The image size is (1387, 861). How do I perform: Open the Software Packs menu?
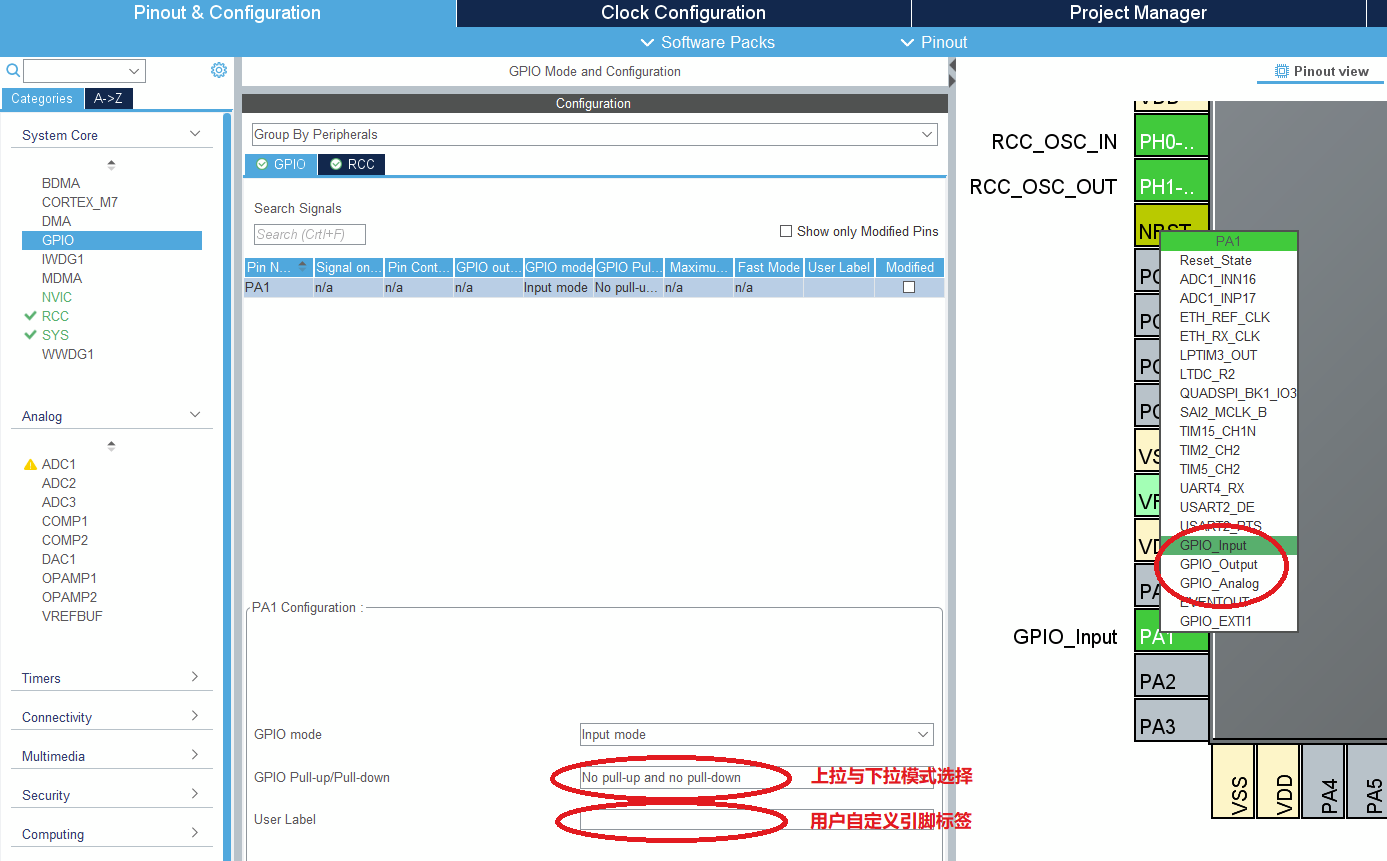tap(707, 42)
